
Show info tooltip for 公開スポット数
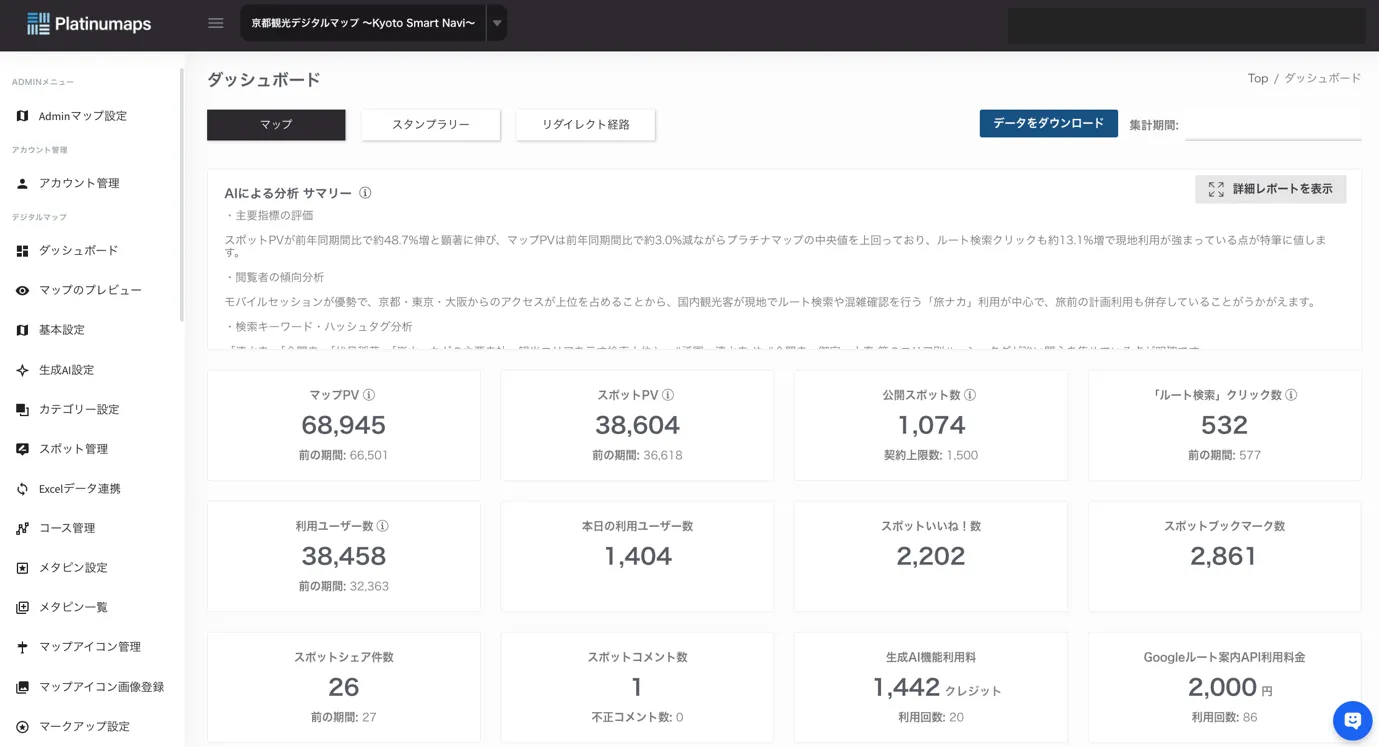[970, 395]
